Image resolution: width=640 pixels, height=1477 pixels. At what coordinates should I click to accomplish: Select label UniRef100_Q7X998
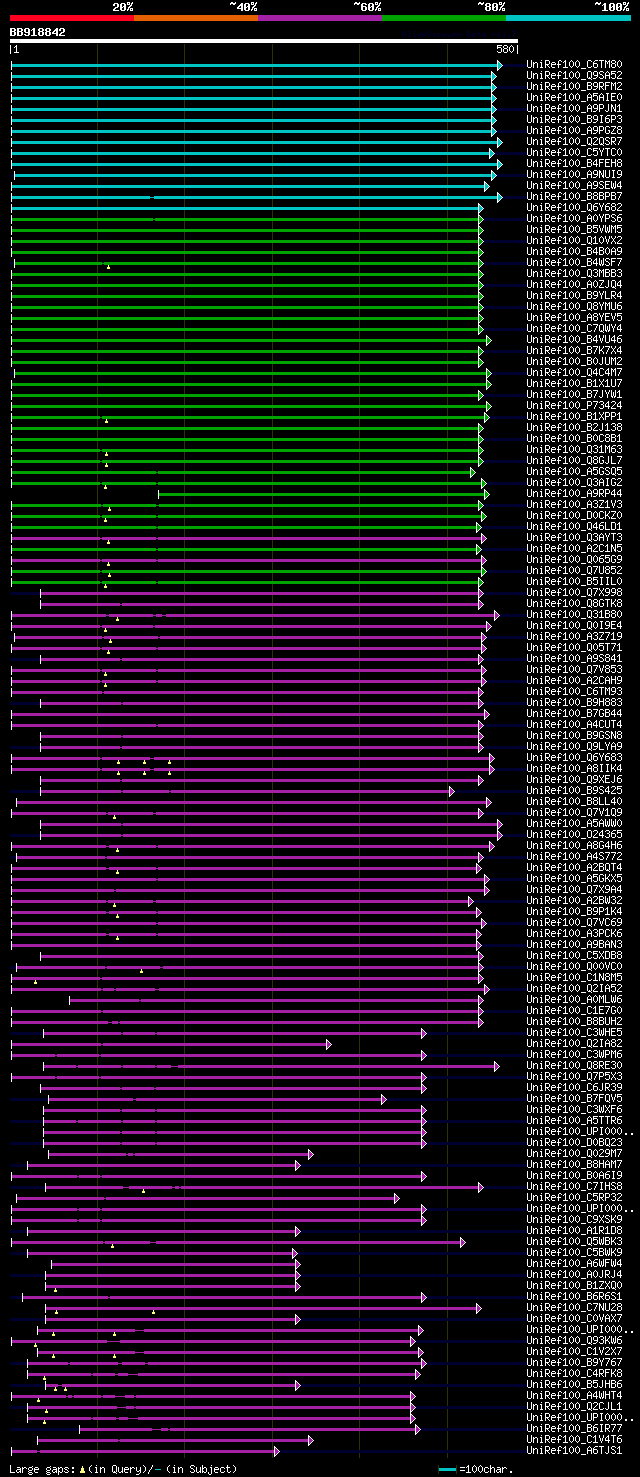pyautogui.click(x=574, y=593)
